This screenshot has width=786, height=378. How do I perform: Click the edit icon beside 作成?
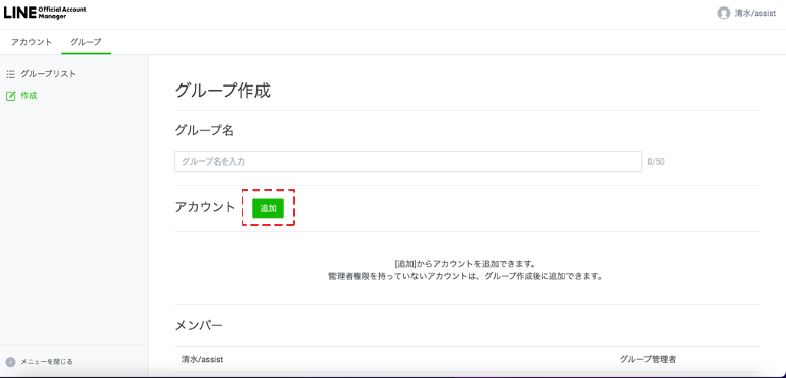tap(10, 96)
